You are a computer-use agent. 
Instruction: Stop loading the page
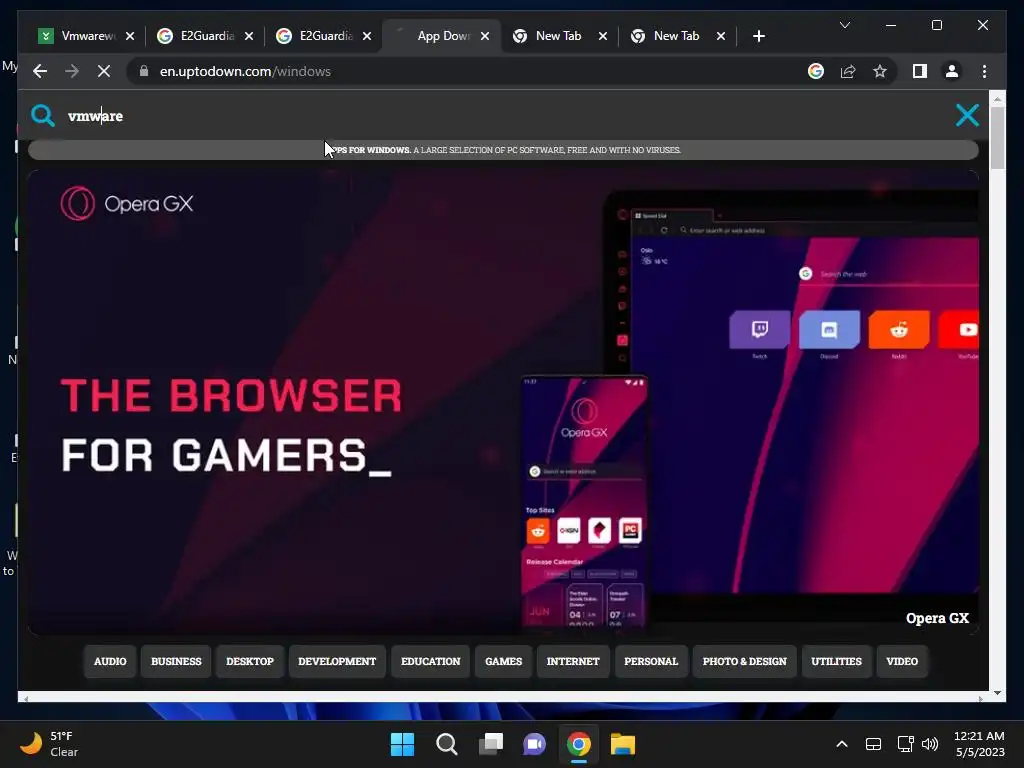pyautogui.click(x=104, y=71)
